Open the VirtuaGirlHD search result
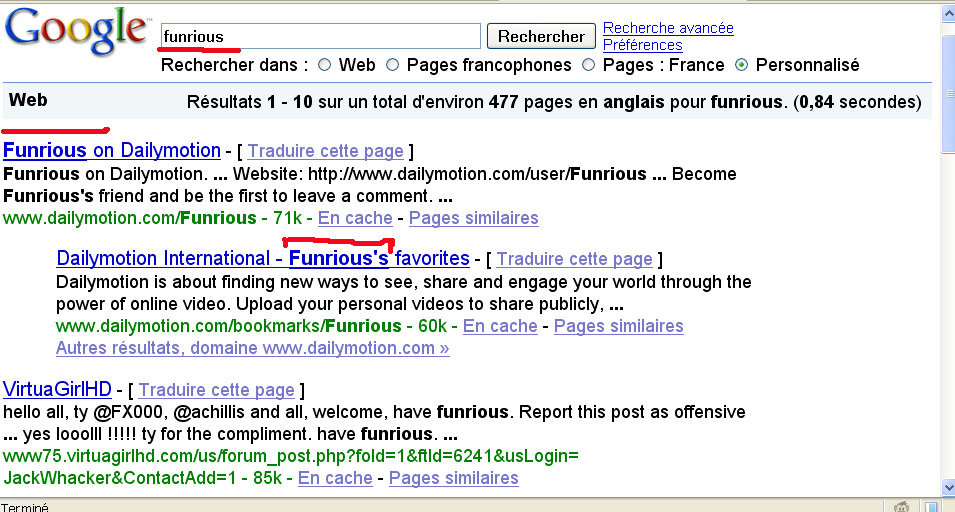955x512 pixels. [57, 389]
